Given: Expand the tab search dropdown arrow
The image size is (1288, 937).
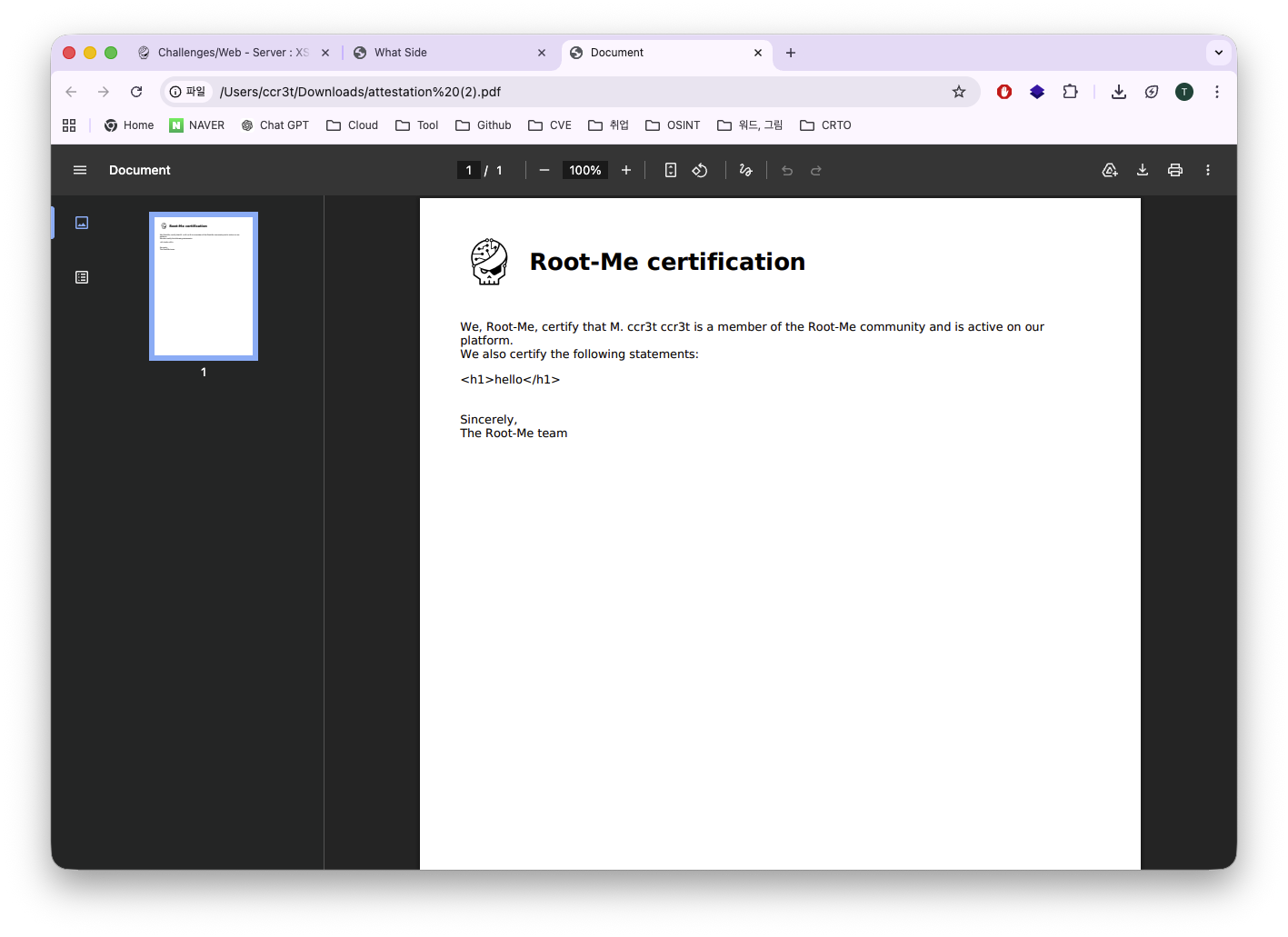Looking at the screenshot, I should (x=1219, y=53).
